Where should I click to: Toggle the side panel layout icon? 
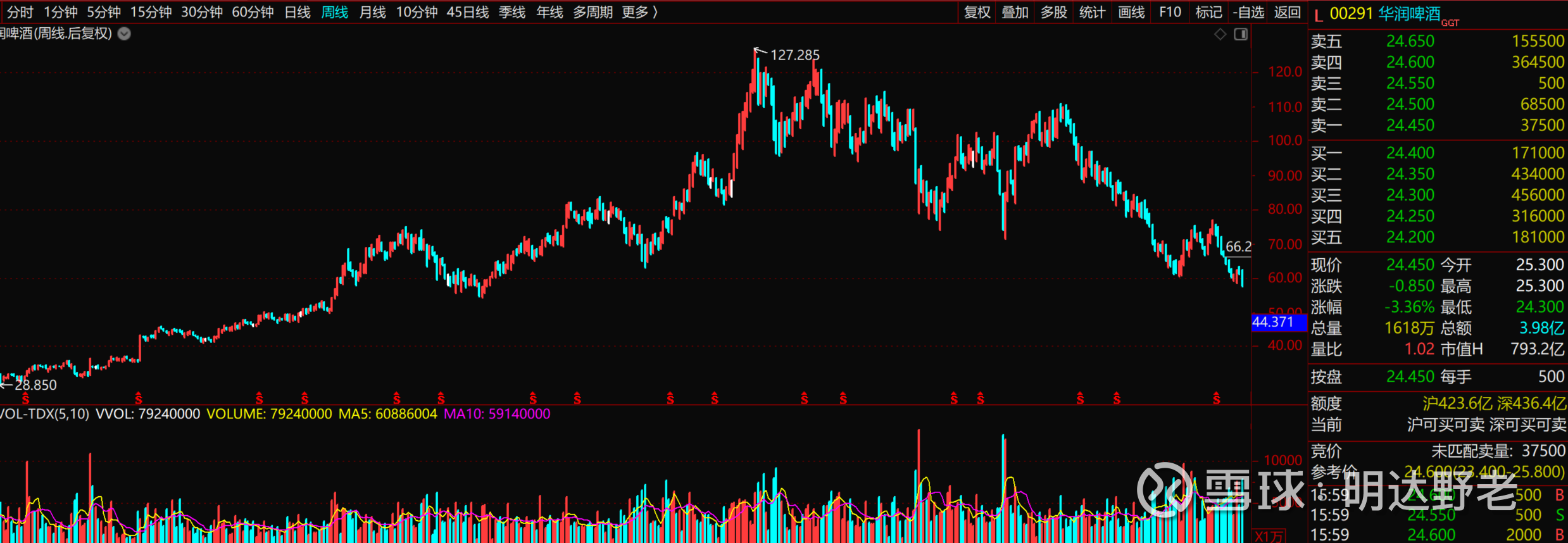[1241, 34]
